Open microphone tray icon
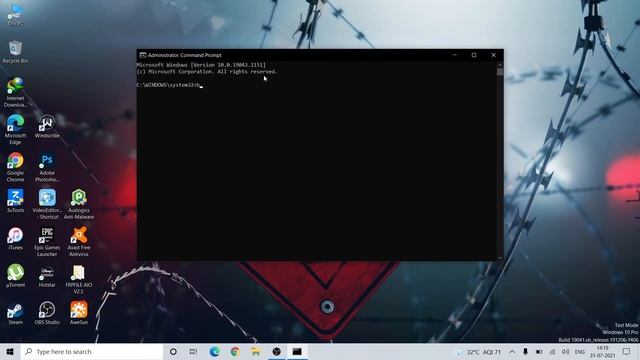640x360 pixels. pyautogui.click(x=525, y=352)
